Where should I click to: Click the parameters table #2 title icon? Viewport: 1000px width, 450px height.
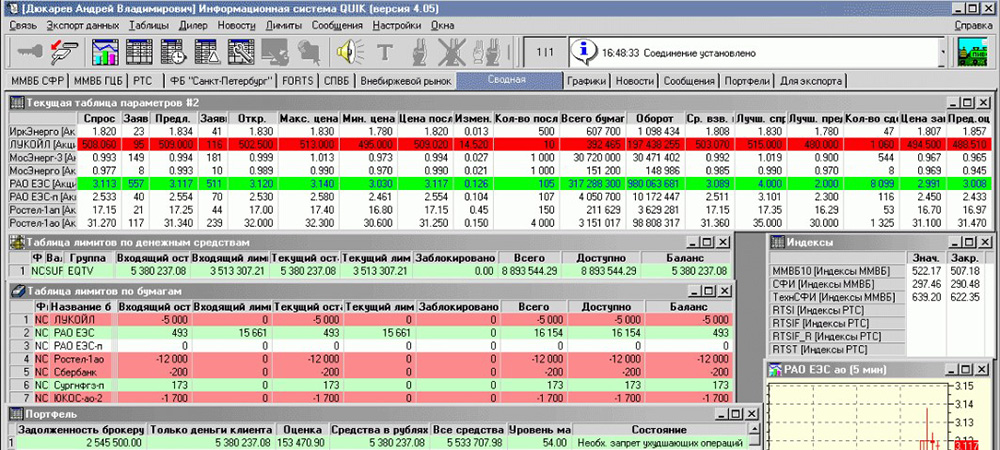17,102
